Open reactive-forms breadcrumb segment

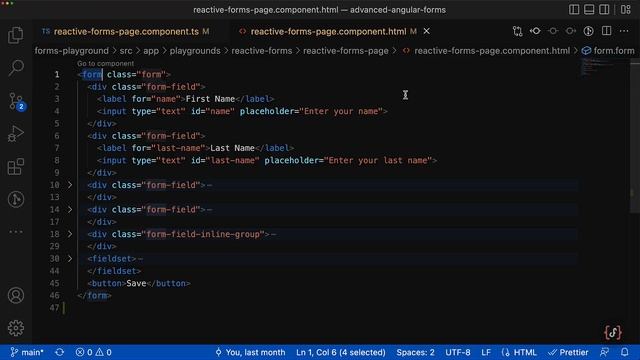point(262,51)
